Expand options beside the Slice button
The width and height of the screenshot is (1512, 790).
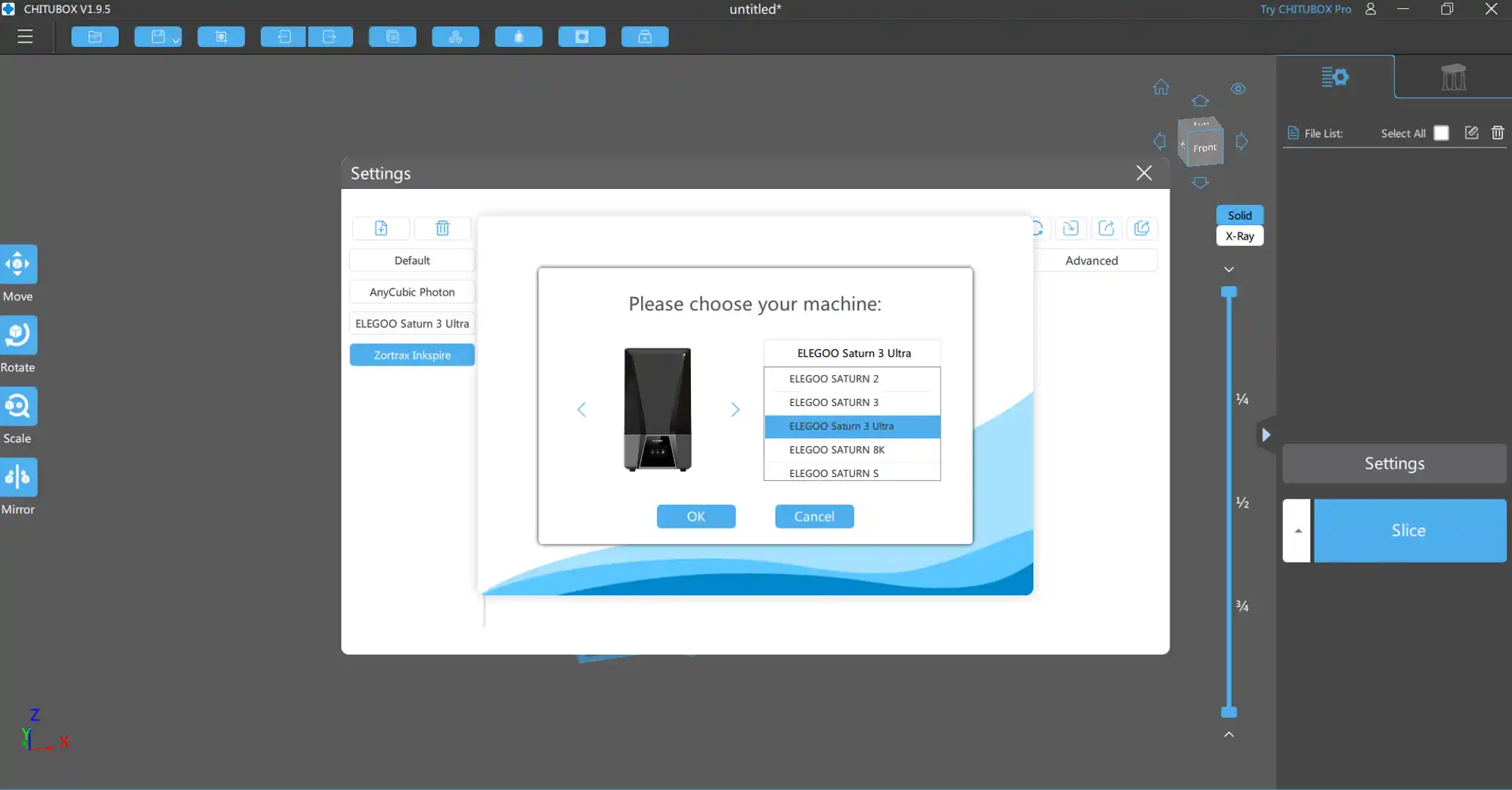point(1297,530)
